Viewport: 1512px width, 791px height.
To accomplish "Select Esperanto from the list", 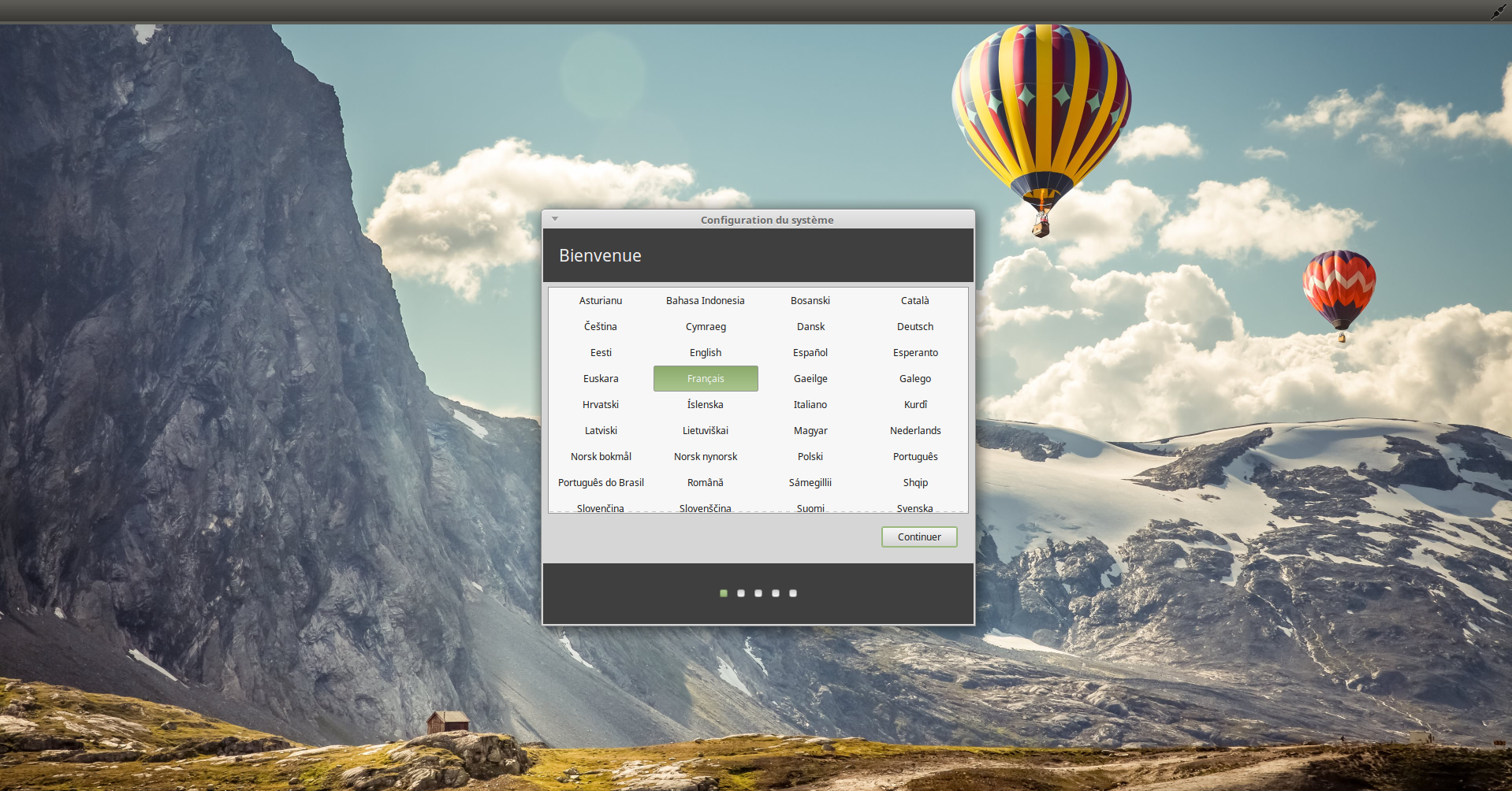I will [914, 353].
